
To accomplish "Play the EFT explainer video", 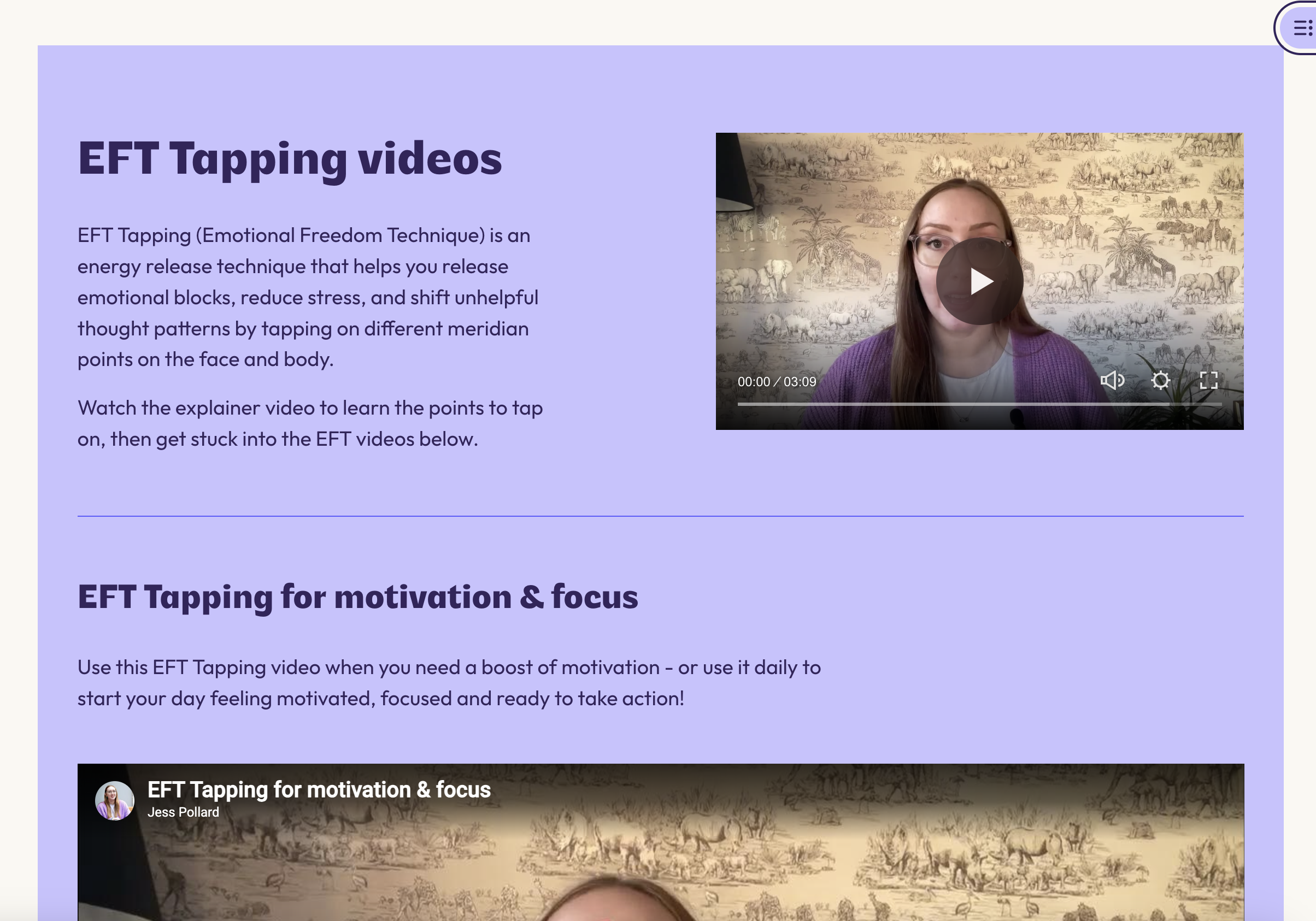I will pos(979,281).
